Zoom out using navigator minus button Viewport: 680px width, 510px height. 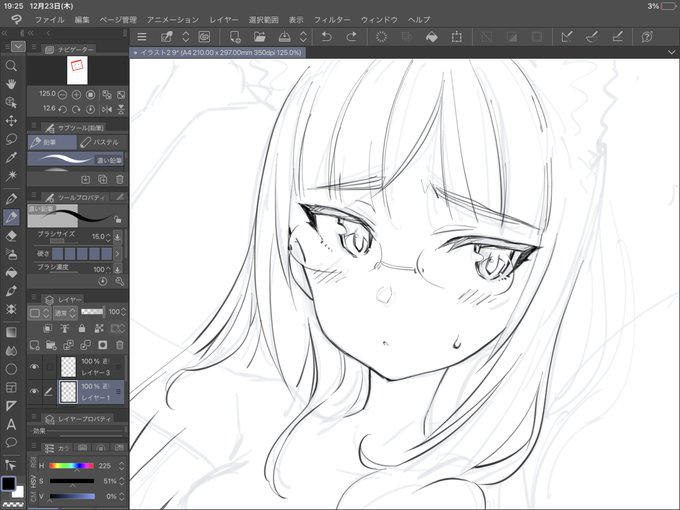pyautogui.click(x=62, y=95)
